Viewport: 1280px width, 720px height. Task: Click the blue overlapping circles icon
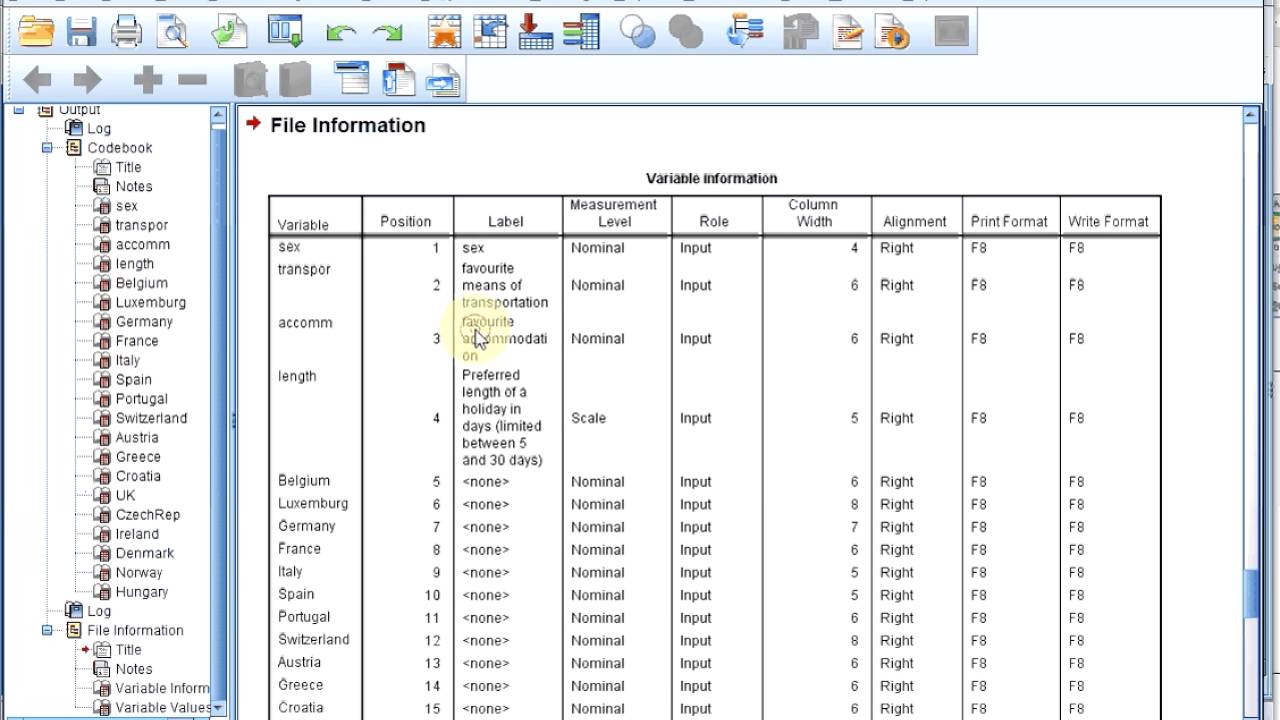pos(637,32)
